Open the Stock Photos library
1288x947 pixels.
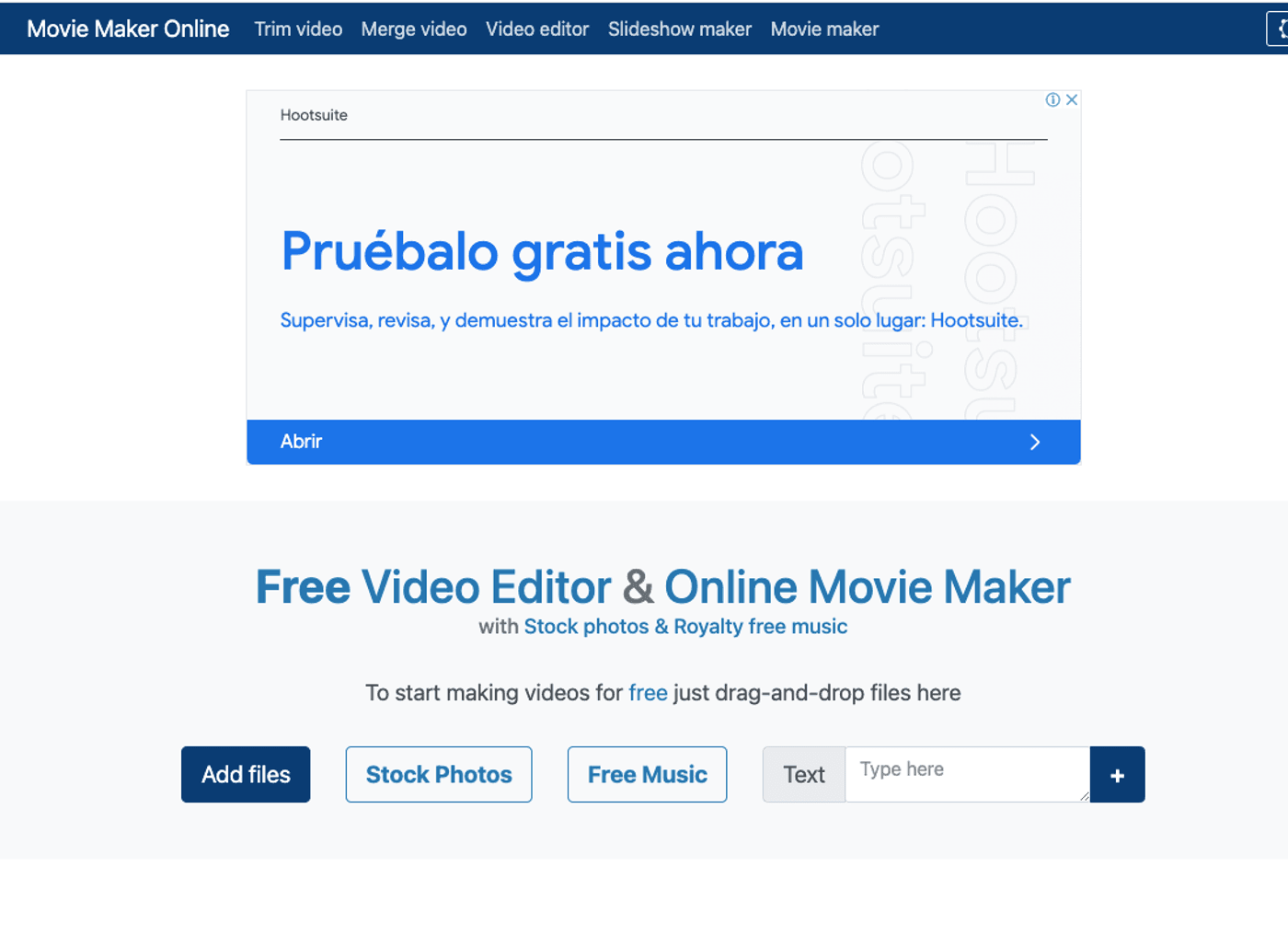click(x=439, y=774)
